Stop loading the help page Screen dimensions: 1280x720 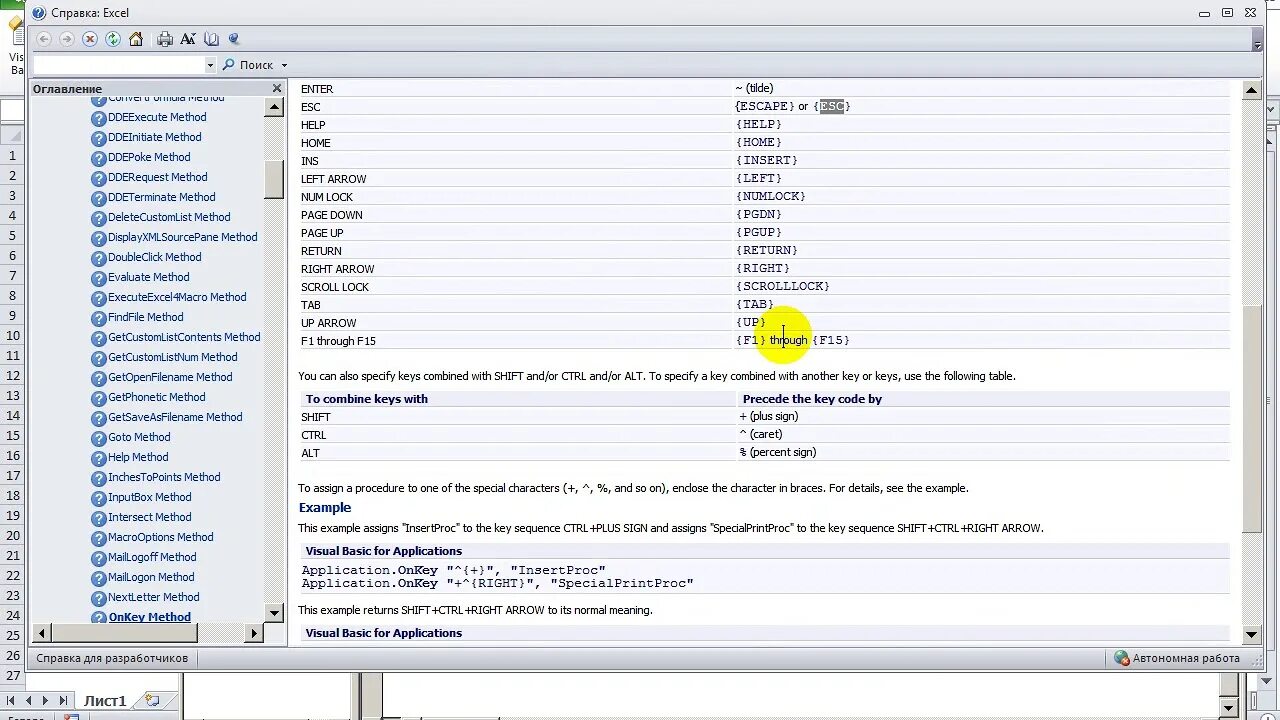[89, 40]
